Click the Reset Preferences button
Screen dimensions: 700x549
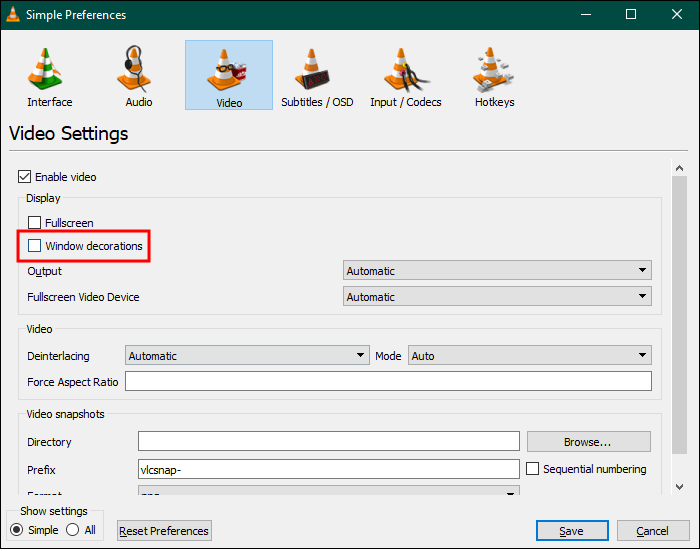(x=164, y=531)
